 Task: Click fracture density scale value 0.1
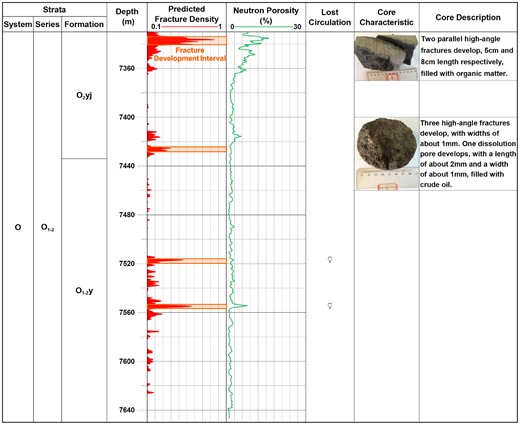[x=156, y=27]
